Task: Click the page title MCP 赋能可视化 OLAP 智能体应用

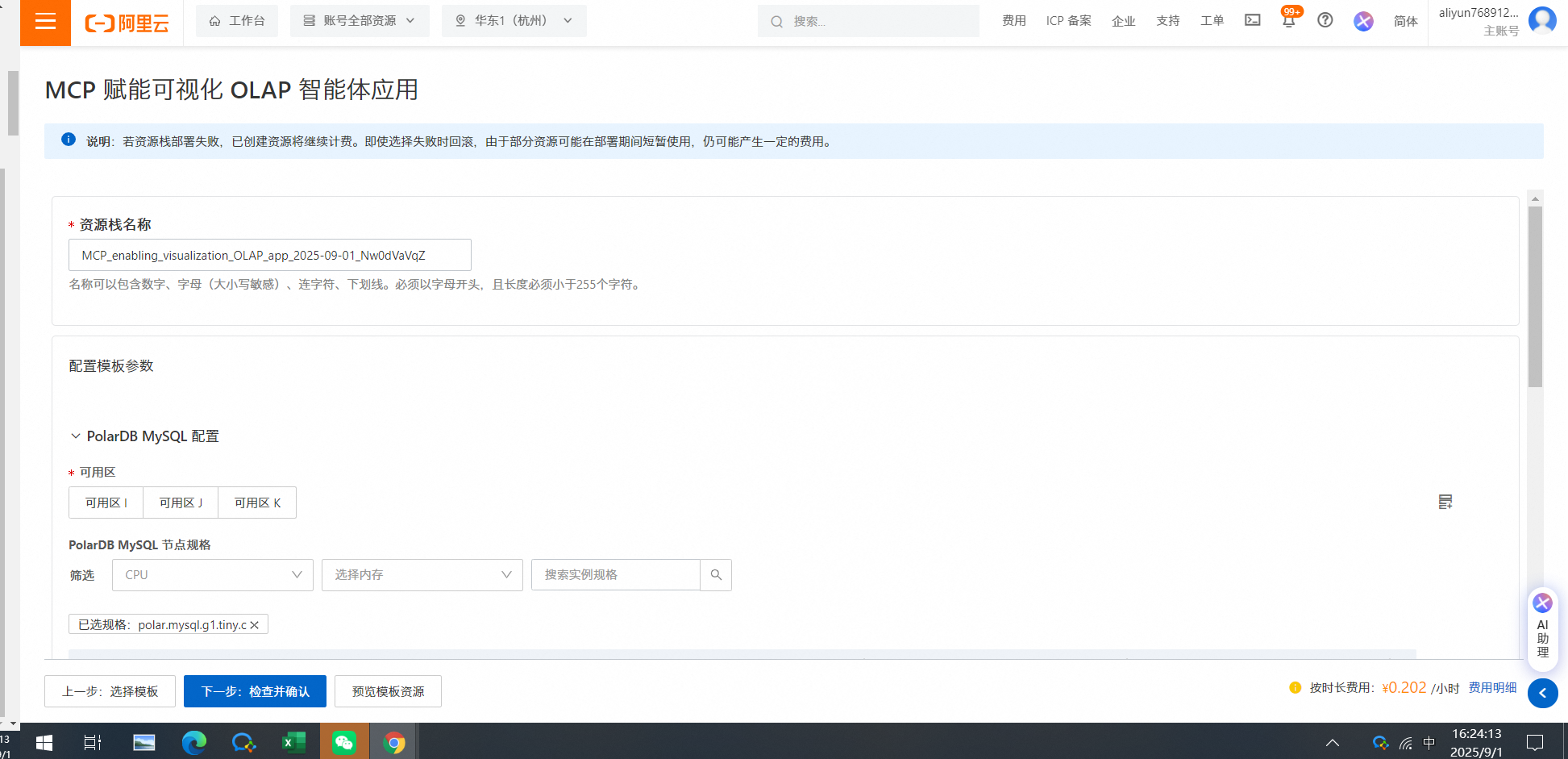Action: click(x=232, y=90)
